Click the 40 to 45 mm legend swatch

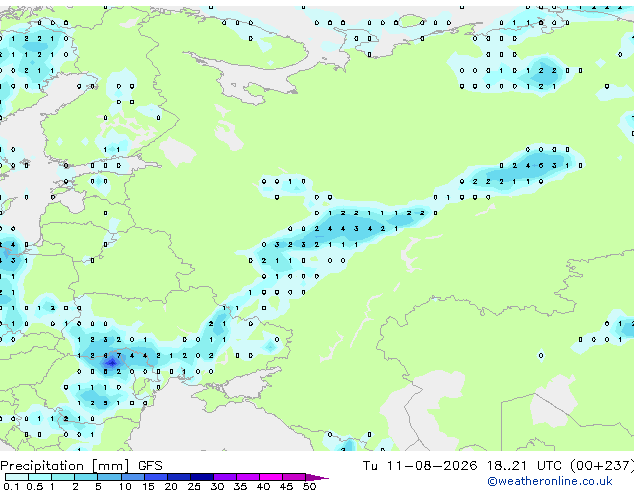click(271, 477)
